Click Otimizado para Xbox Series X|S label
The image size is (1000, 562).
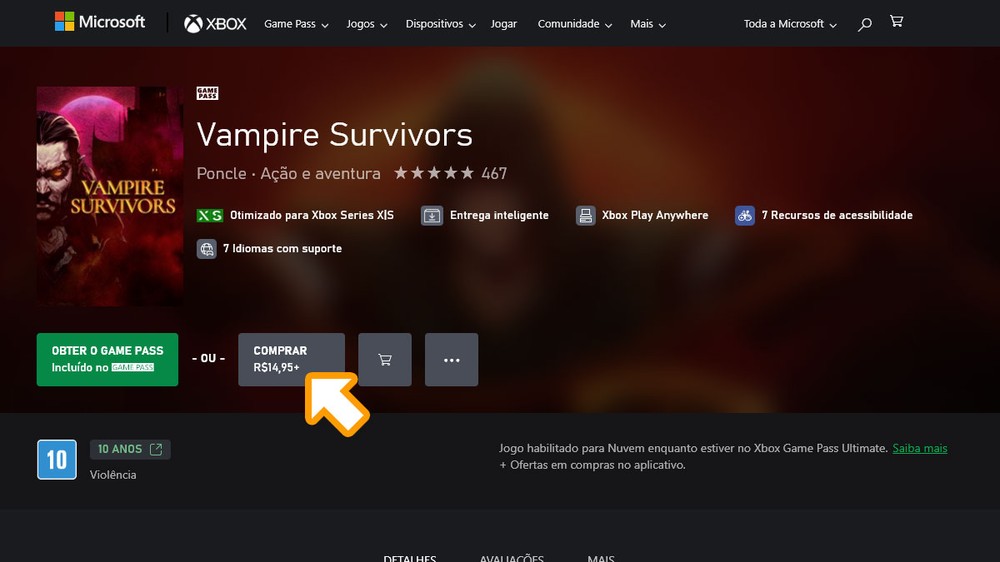point(312,216)
